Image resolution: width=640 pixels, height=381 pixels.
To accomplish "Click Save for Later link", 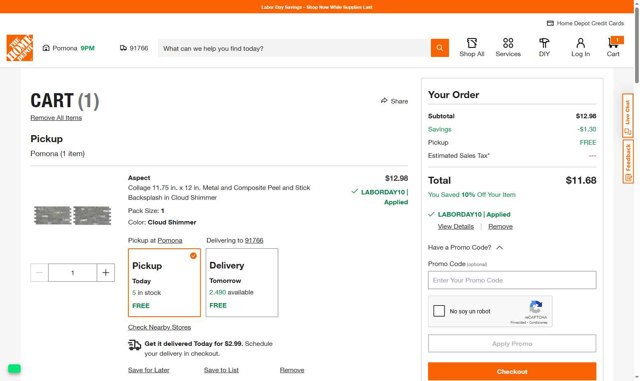I will pyautogui.click(x=149, y=370).
